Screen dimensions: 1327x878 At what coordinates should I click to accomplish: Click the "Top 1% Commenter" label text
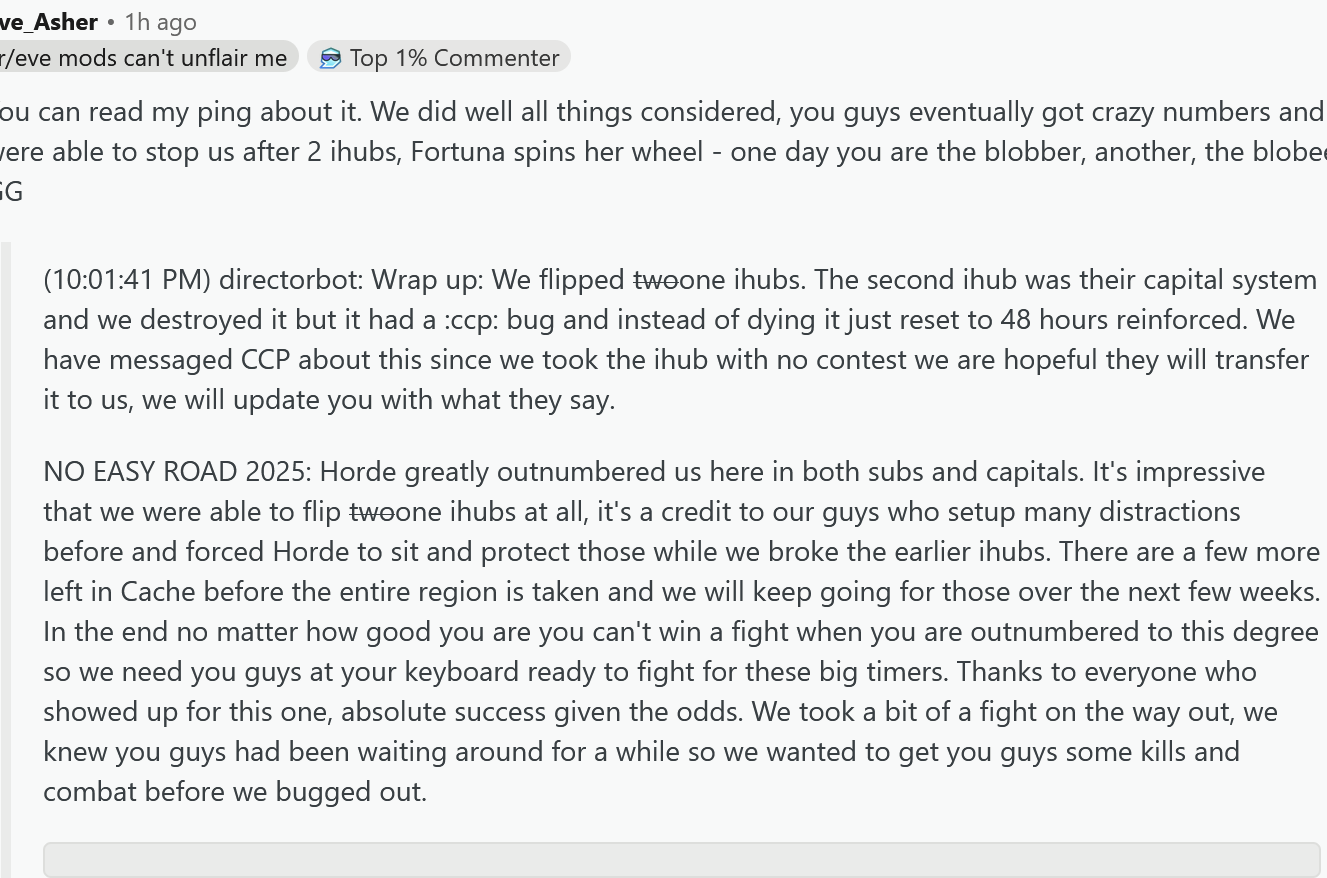click(x=454, y=58)
